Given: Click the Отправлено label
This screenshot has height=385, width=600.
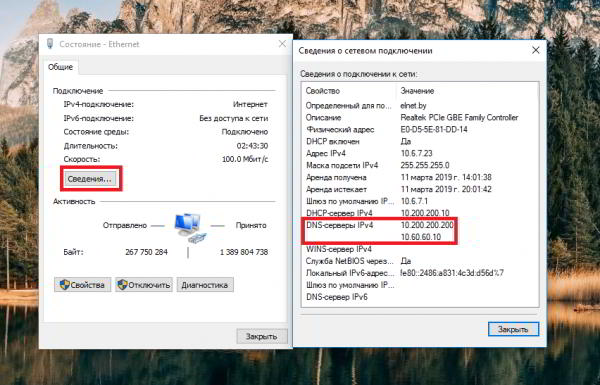Looking at the screenshot, I should click(125, 225).
